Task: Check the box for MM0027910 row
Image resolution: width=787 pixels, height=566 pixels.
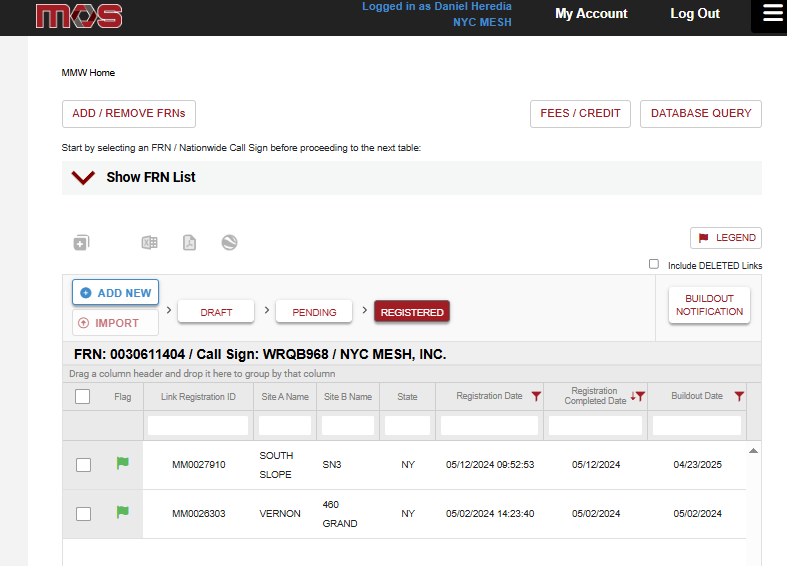Action: click(84, 465)
